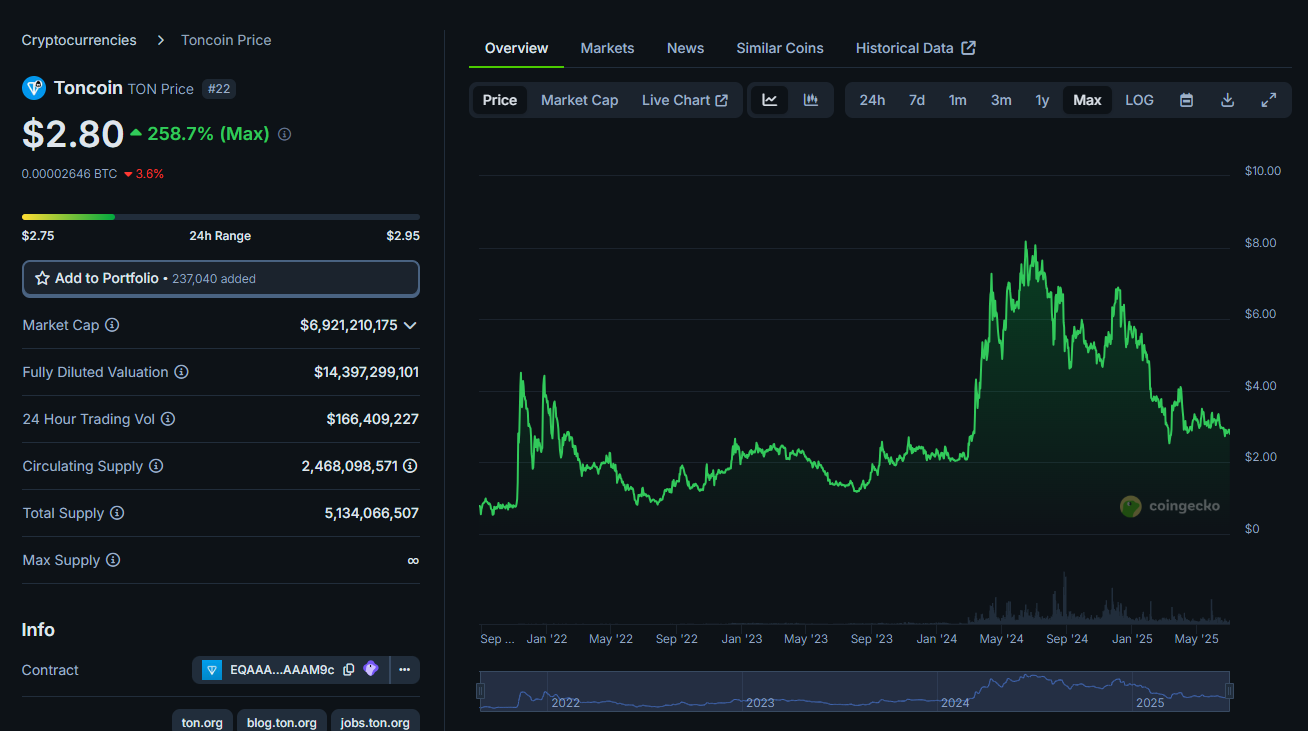Click the TON icon in contract box
1308x731 pixels.
(x=212, y=670)
